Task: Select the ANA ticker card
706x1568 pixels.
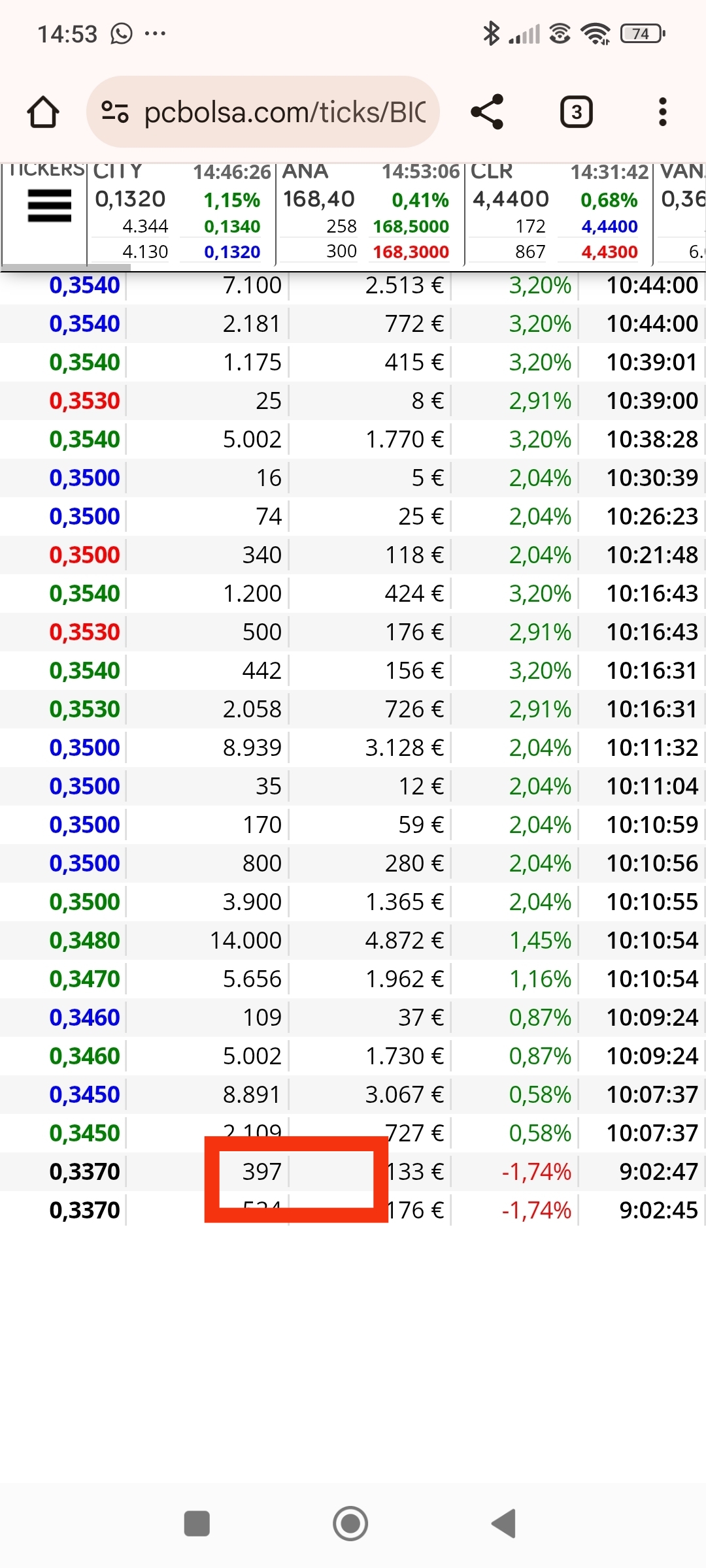Action: (x=371, y=212)
